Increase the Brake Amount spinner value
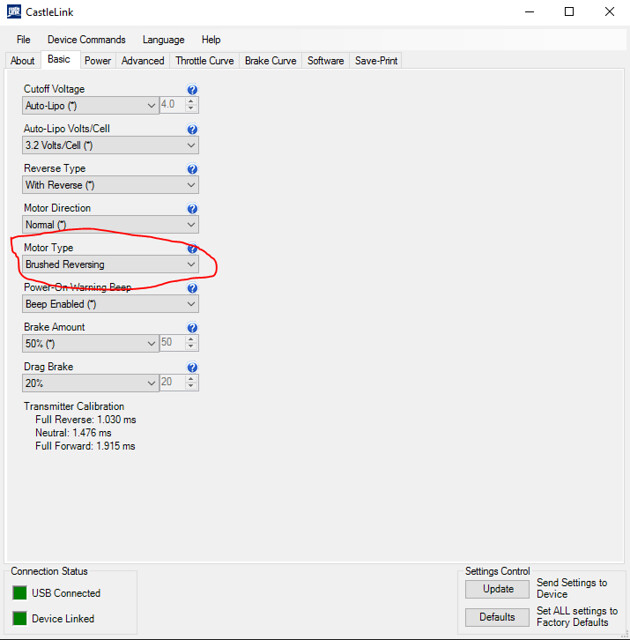 191,338
